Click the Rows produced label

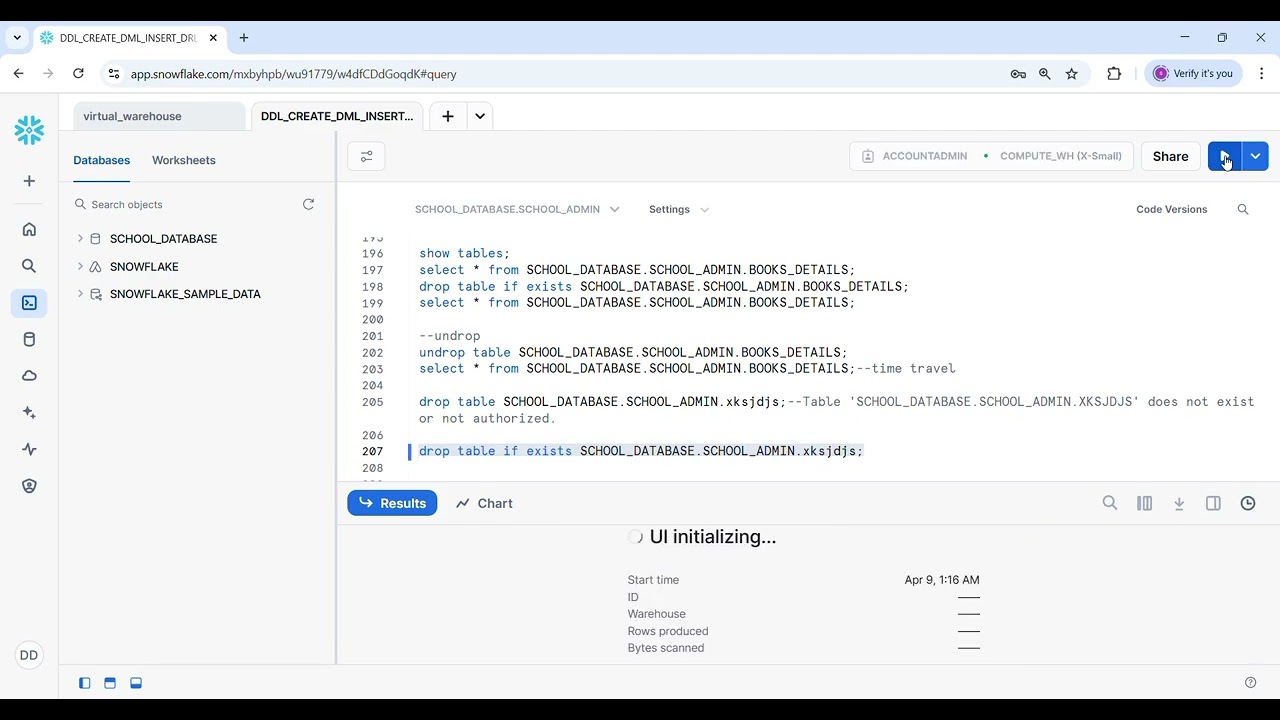pyautogui.click(x=668, y=631)
